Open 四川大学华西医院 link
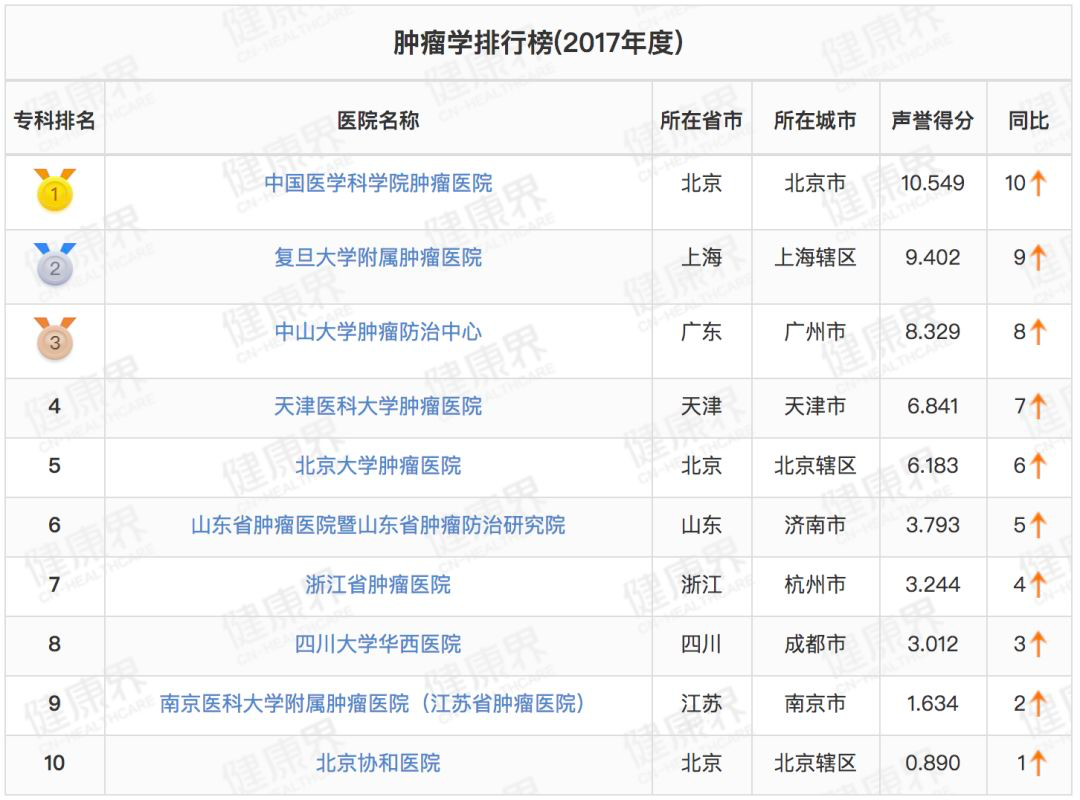The image size is (1080, 800). point(378,644)
